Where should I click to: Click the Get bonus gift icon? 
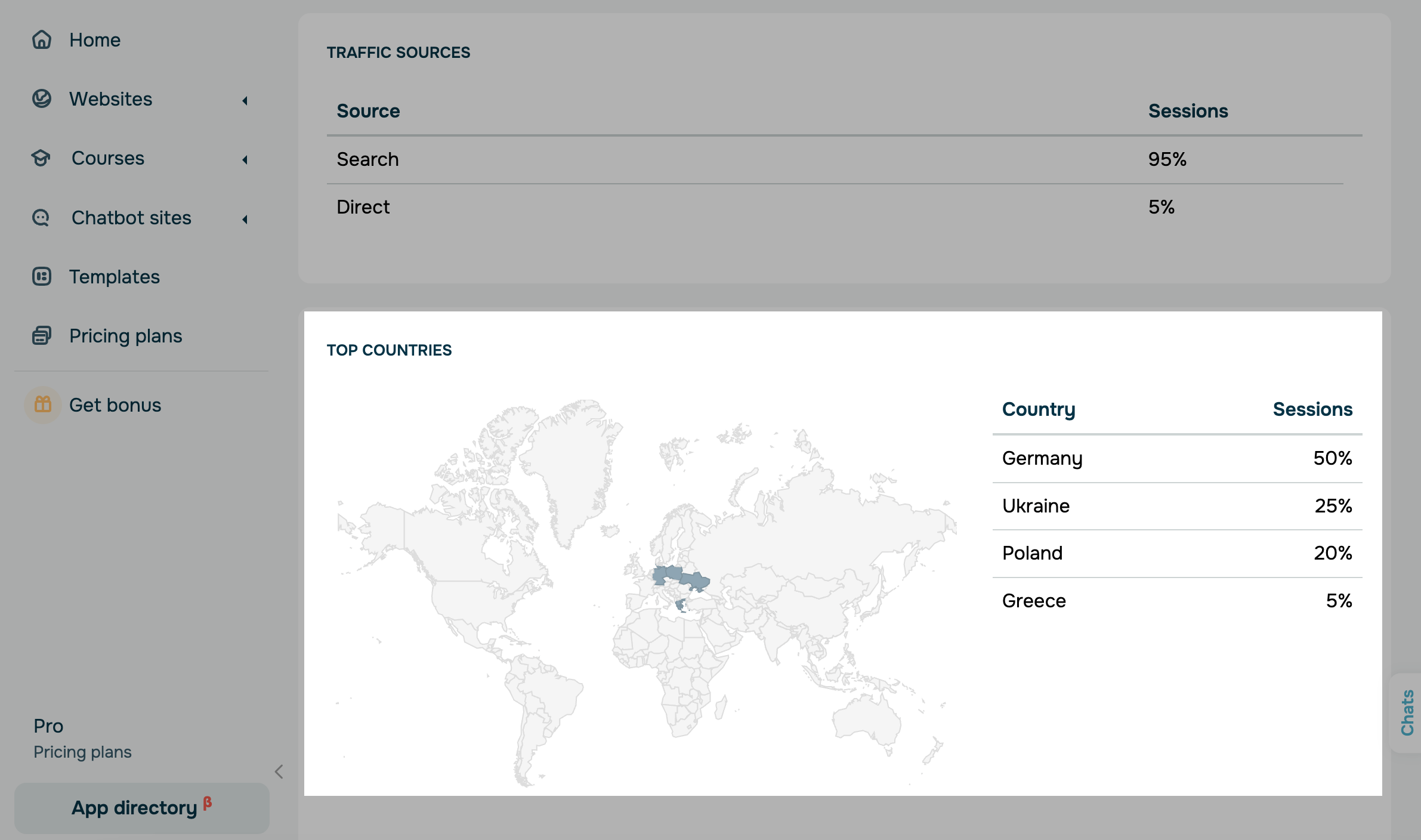pyautogui.click(x=42, y=405)
